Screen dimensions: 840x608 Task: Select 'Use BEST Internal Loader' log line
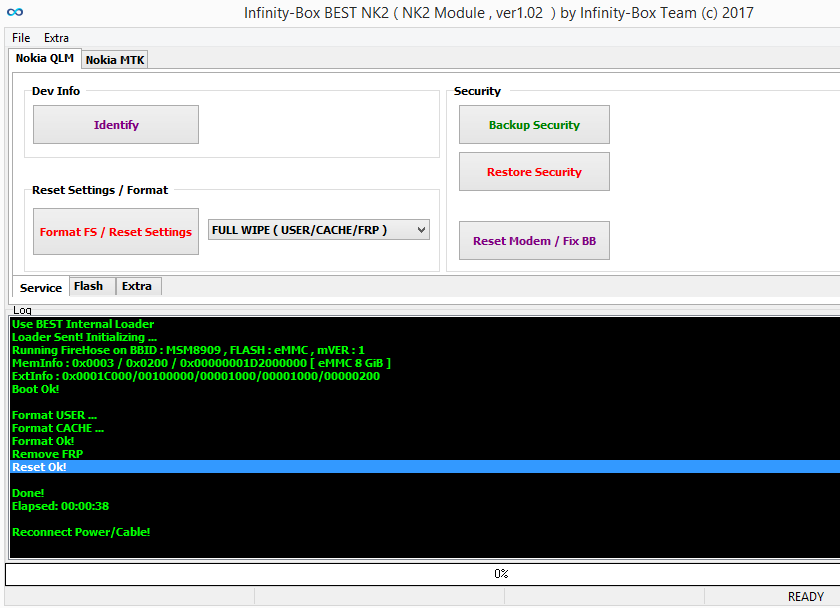tap(83, 324)
